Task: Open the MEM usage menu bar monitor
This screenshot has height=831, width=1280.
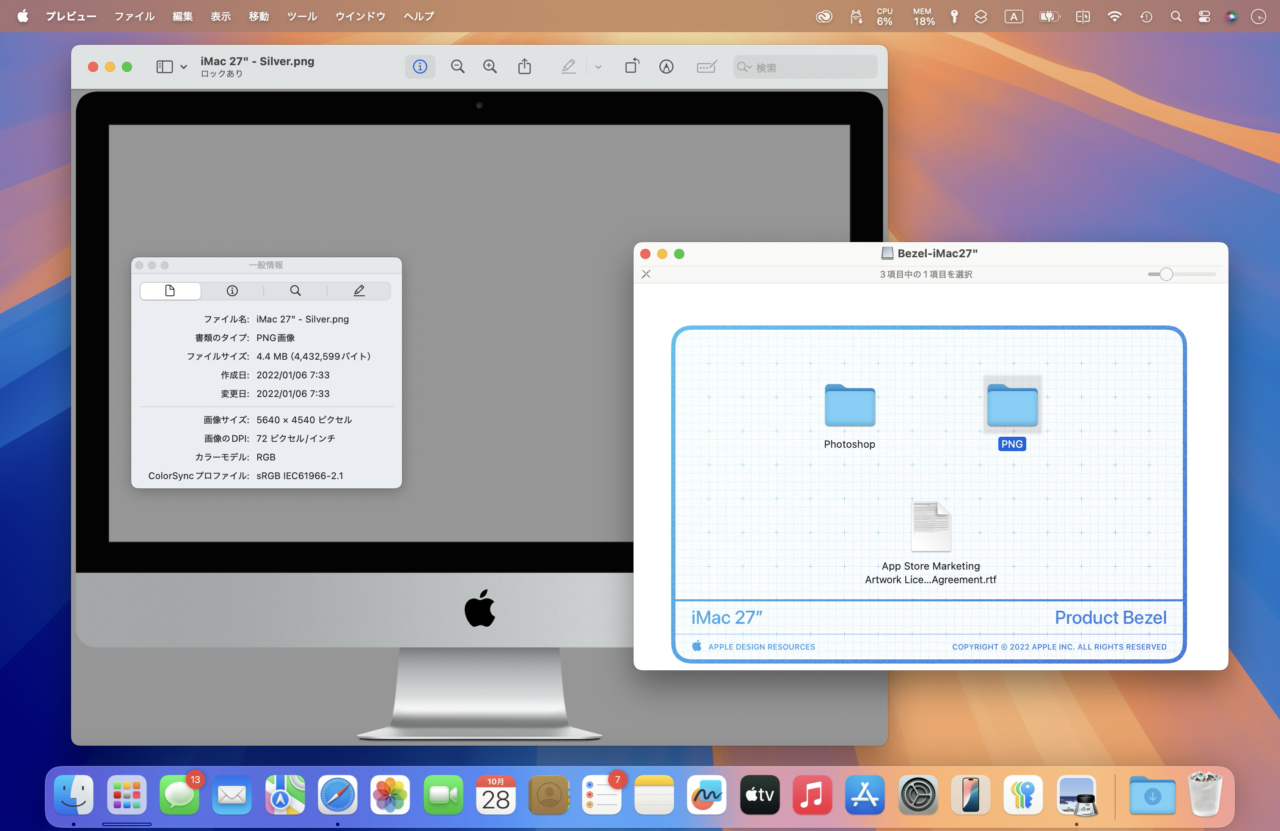Action: (x=923, y=16)
